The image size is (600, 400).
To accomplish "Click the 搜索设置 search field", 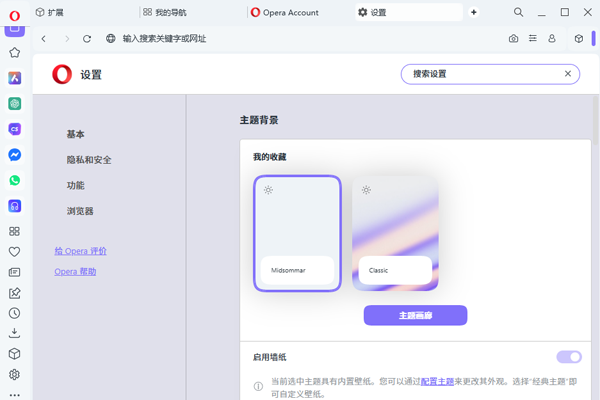I will tap(480, 74).
